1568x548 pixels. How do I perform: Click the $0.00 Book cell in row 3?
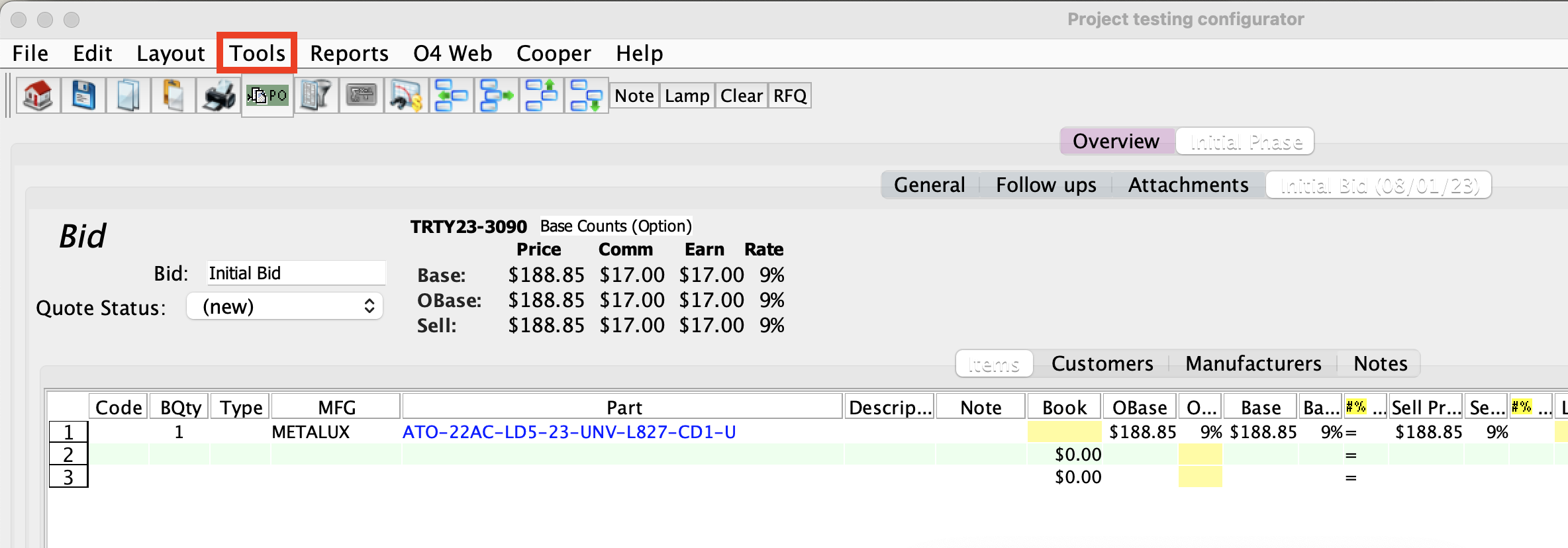[1065, 477]
